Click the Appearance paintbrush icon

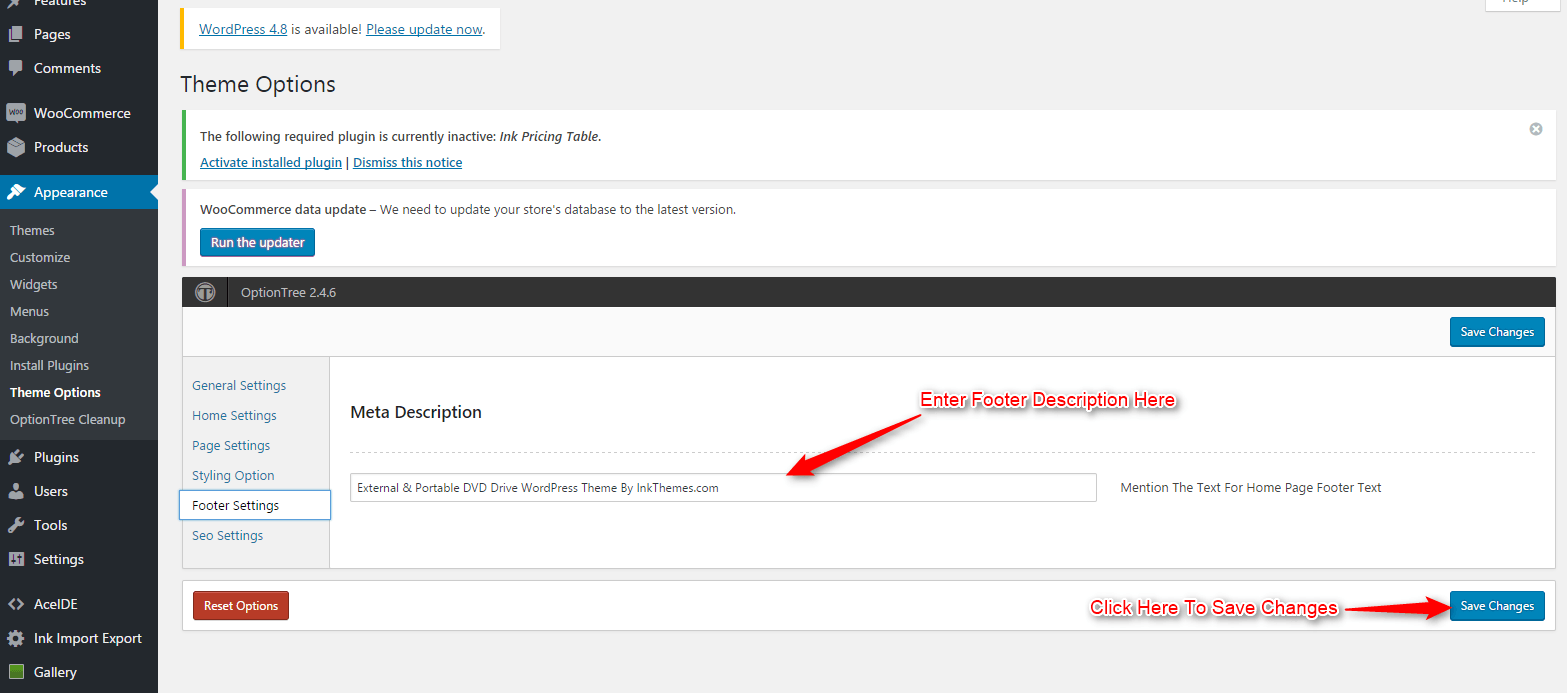(15, 192)
